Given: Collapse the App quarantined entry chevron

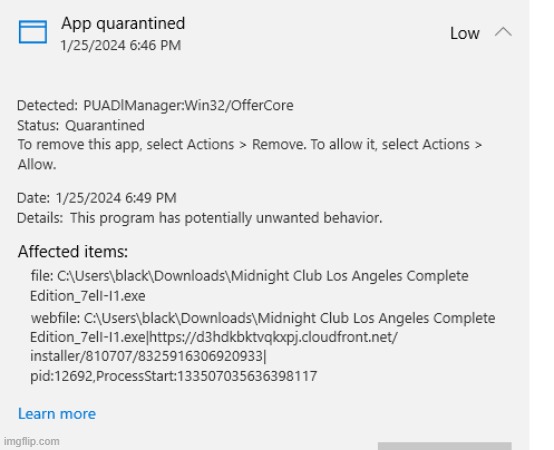Looking at the screenshot, I should (503, 32).
